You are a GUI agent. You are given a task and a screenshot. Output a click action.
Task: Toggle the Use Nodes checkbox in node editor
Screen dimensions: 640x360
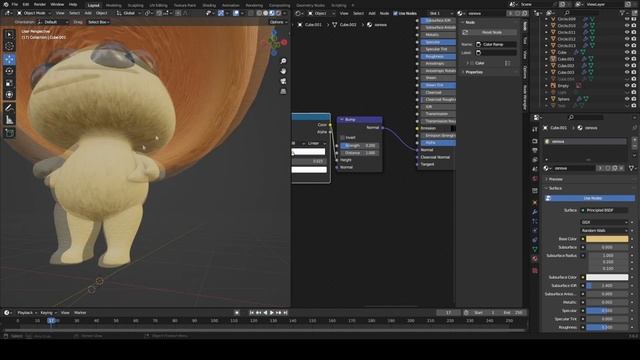click(395, 13)
